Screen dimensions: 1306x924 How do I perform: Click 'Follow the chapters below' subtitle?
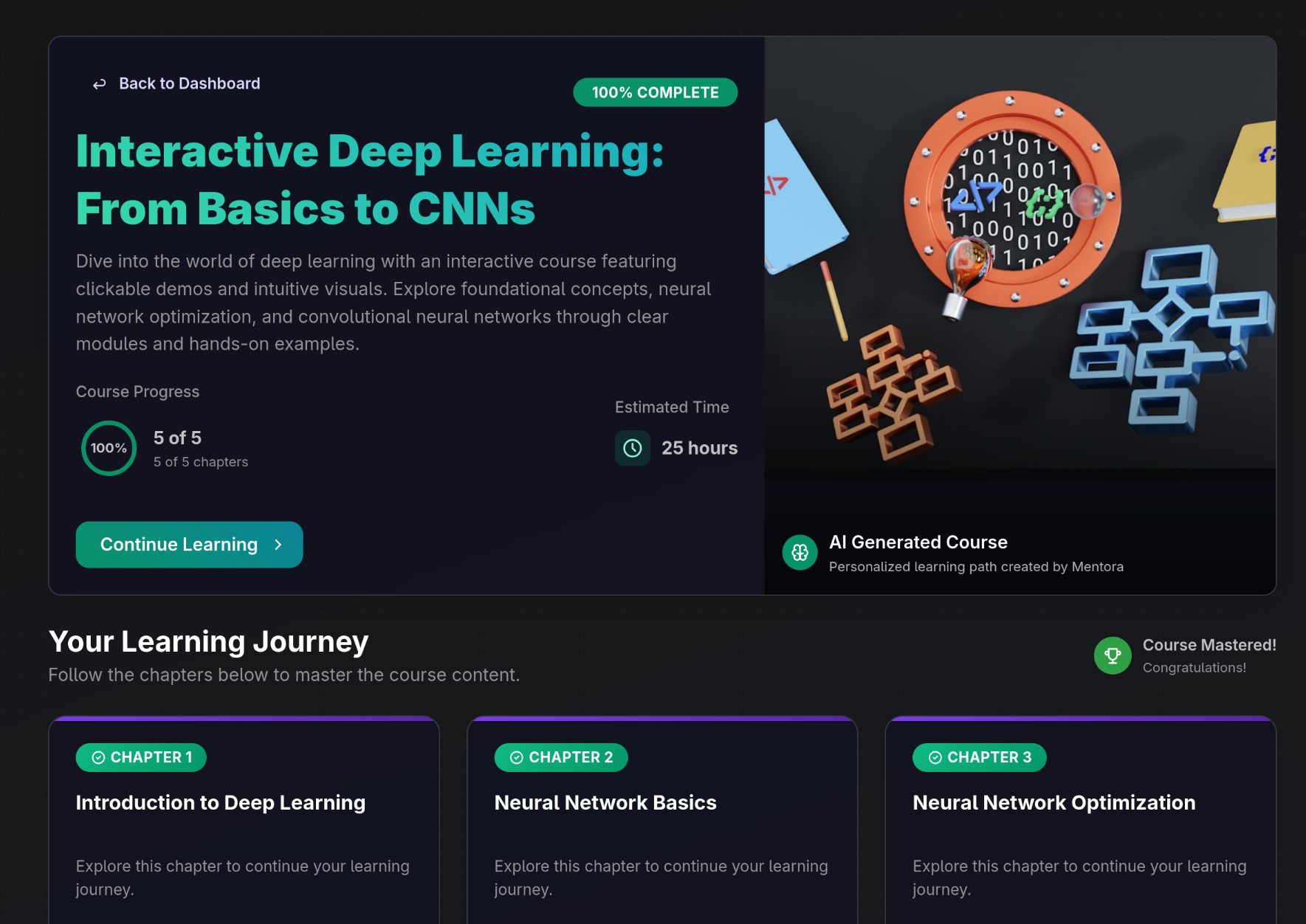click(x=284, y=675)
